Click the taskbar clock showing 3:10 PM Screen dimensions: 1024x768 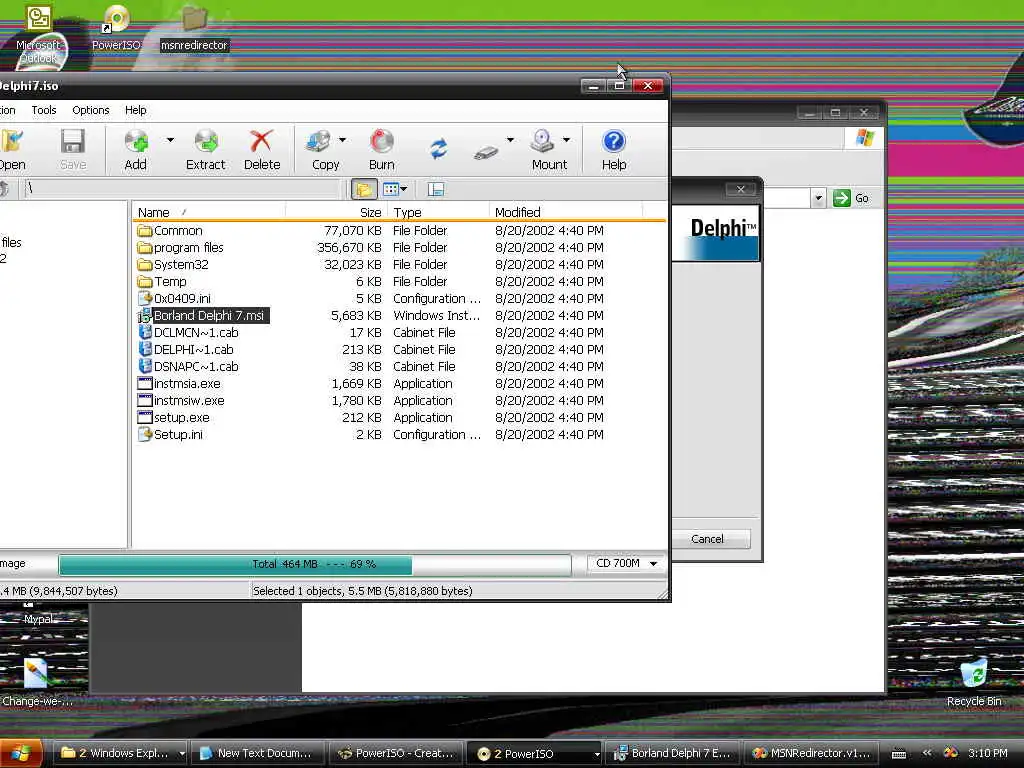tap(987, 754)
